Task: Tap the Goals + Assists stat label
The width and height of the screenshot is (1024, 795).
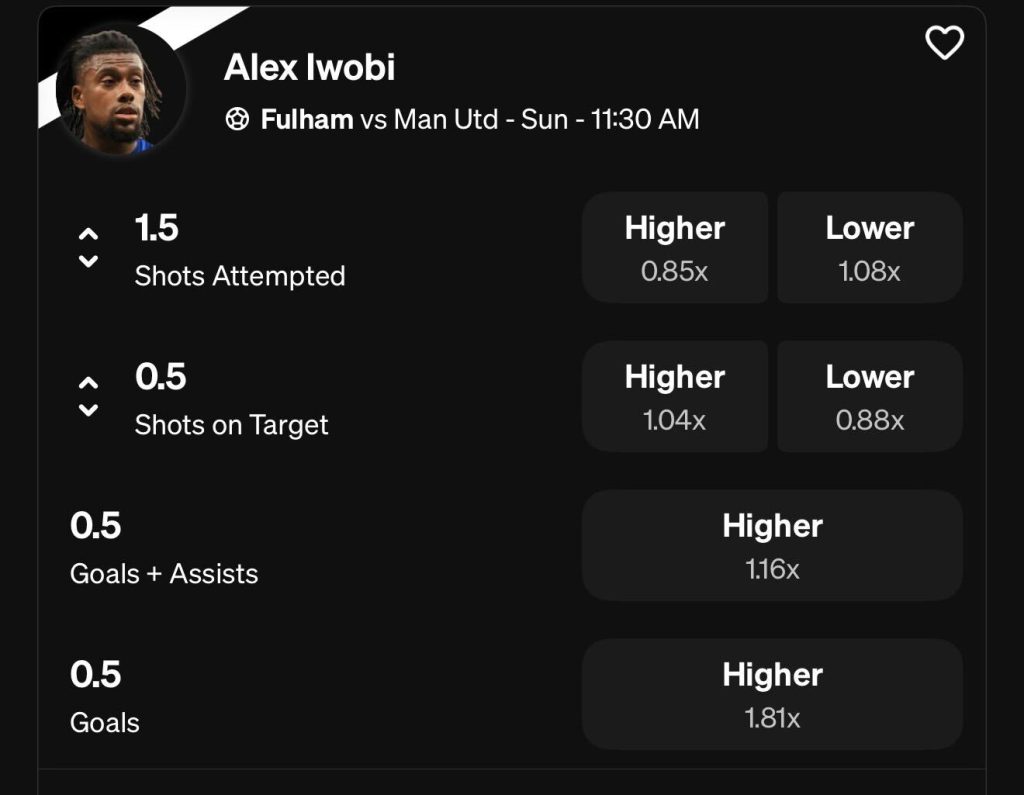Action: tap(164, 574)
